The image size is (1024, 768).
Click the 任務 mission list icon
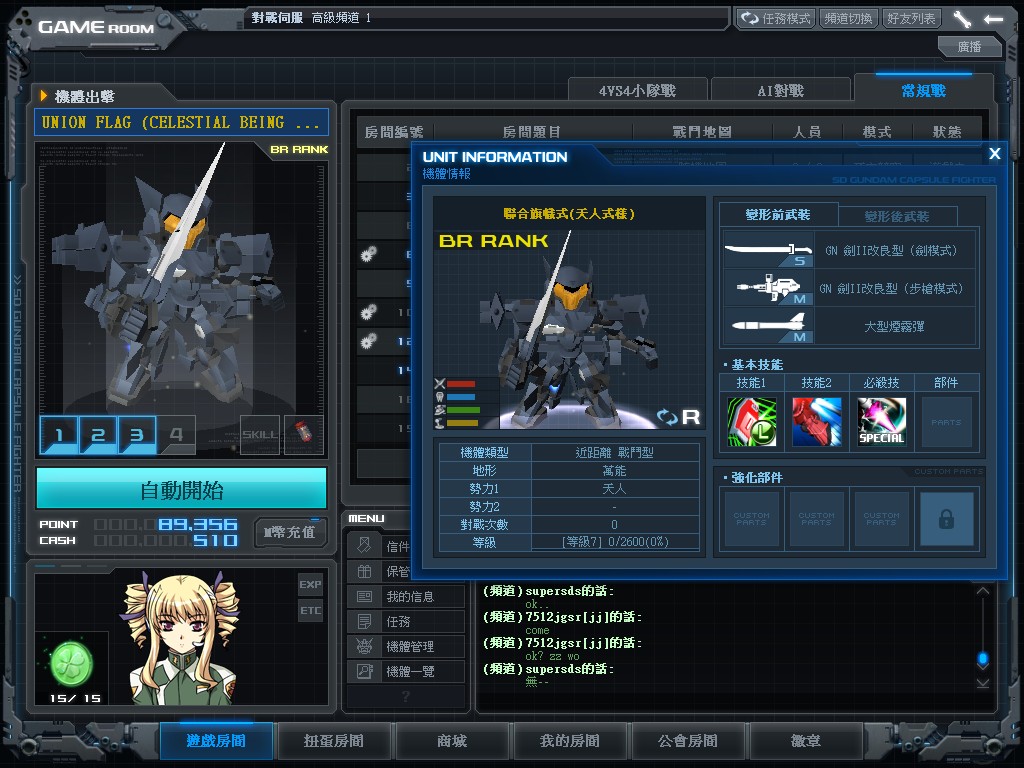pyautogui.click(x=364, y=621)
